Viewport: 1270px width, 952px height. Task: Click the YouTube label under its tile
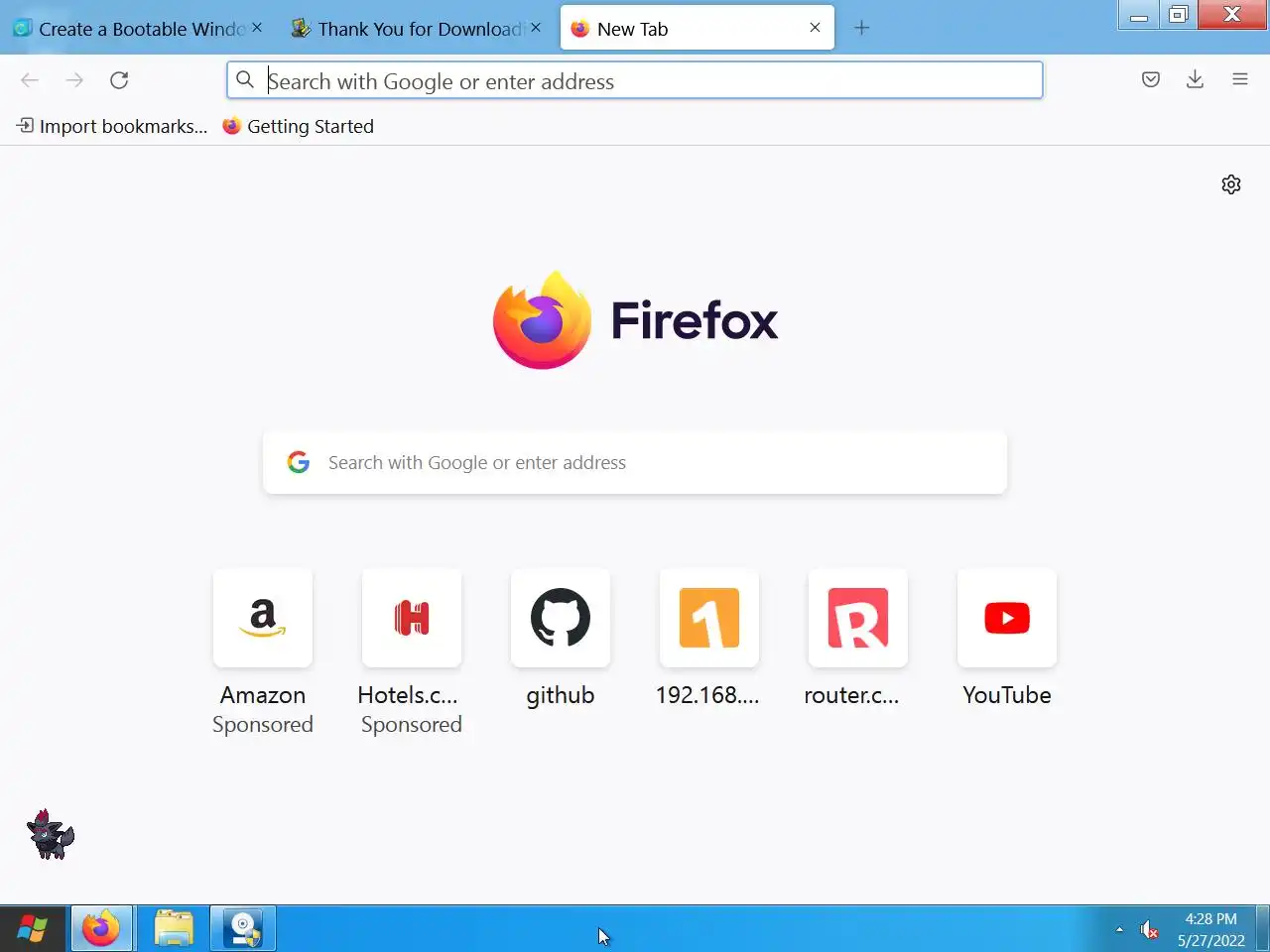(x=1007, y=695)
